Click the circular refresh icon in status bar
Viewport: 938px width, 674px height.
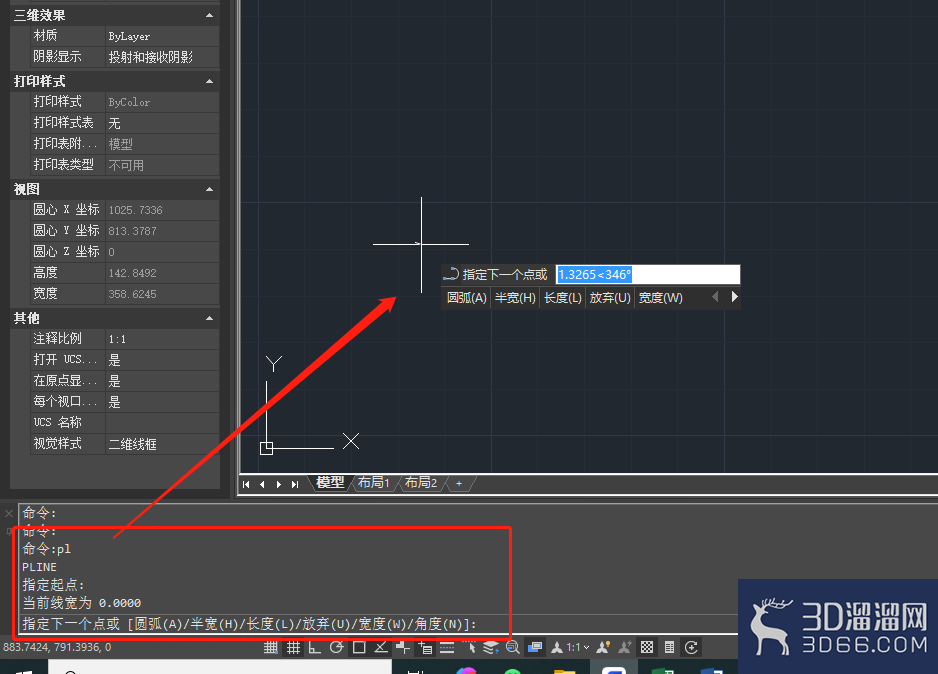pyautogui.click(x=692, y=647)
